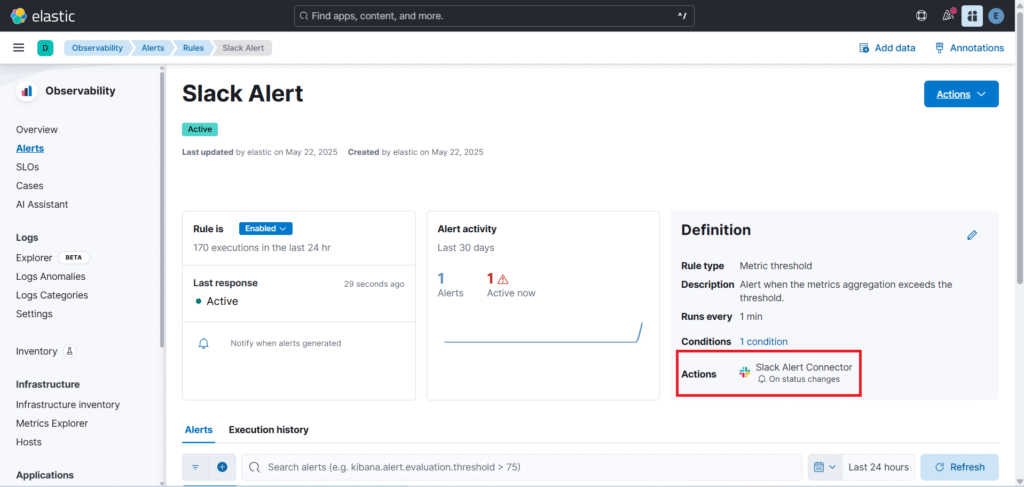
Task: Open the newsfeed celebration icon
Action: (x=948, y=15)
